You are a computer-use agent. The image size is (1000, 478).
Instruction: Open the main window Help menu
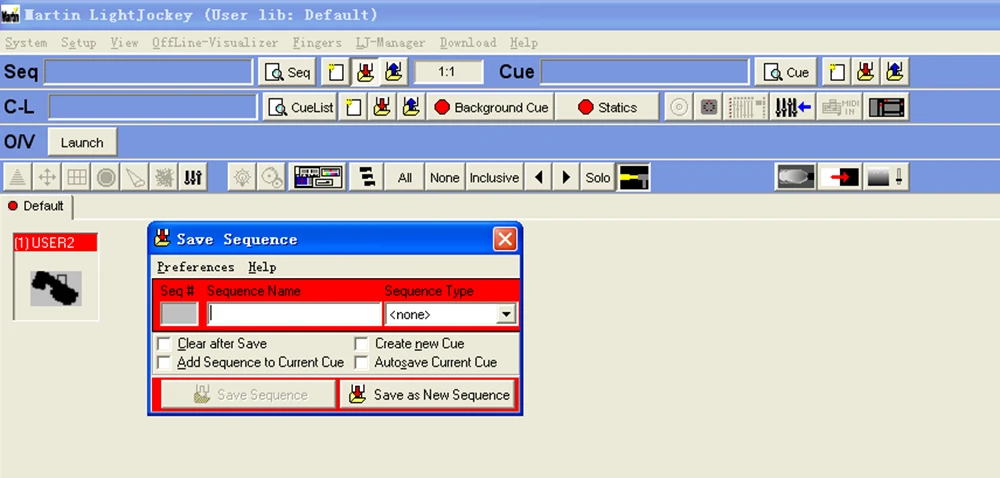click(524, 43)
